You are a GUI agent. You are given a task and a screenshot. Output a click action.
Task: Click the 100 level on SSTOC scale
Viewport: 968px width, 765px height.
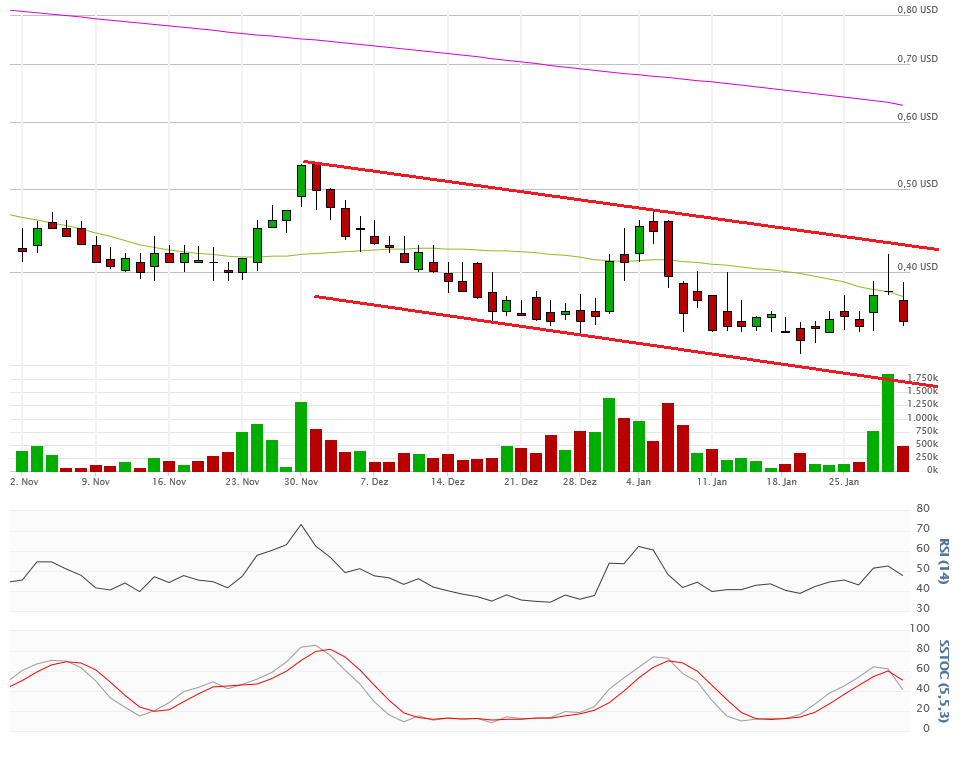(920, 629)
